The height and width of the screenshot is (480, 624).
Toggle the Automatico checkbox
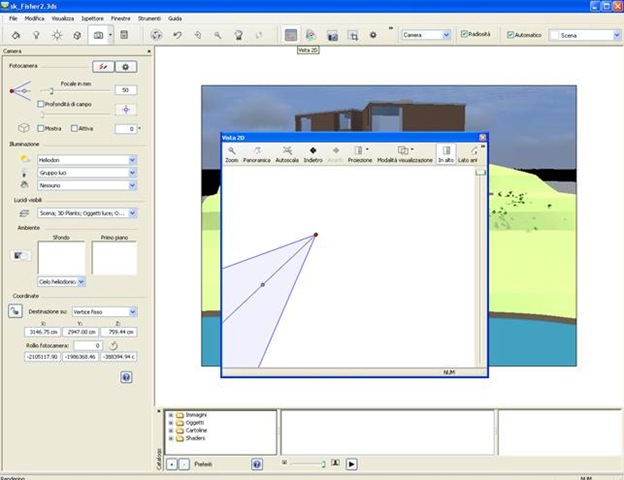point(511,35)
